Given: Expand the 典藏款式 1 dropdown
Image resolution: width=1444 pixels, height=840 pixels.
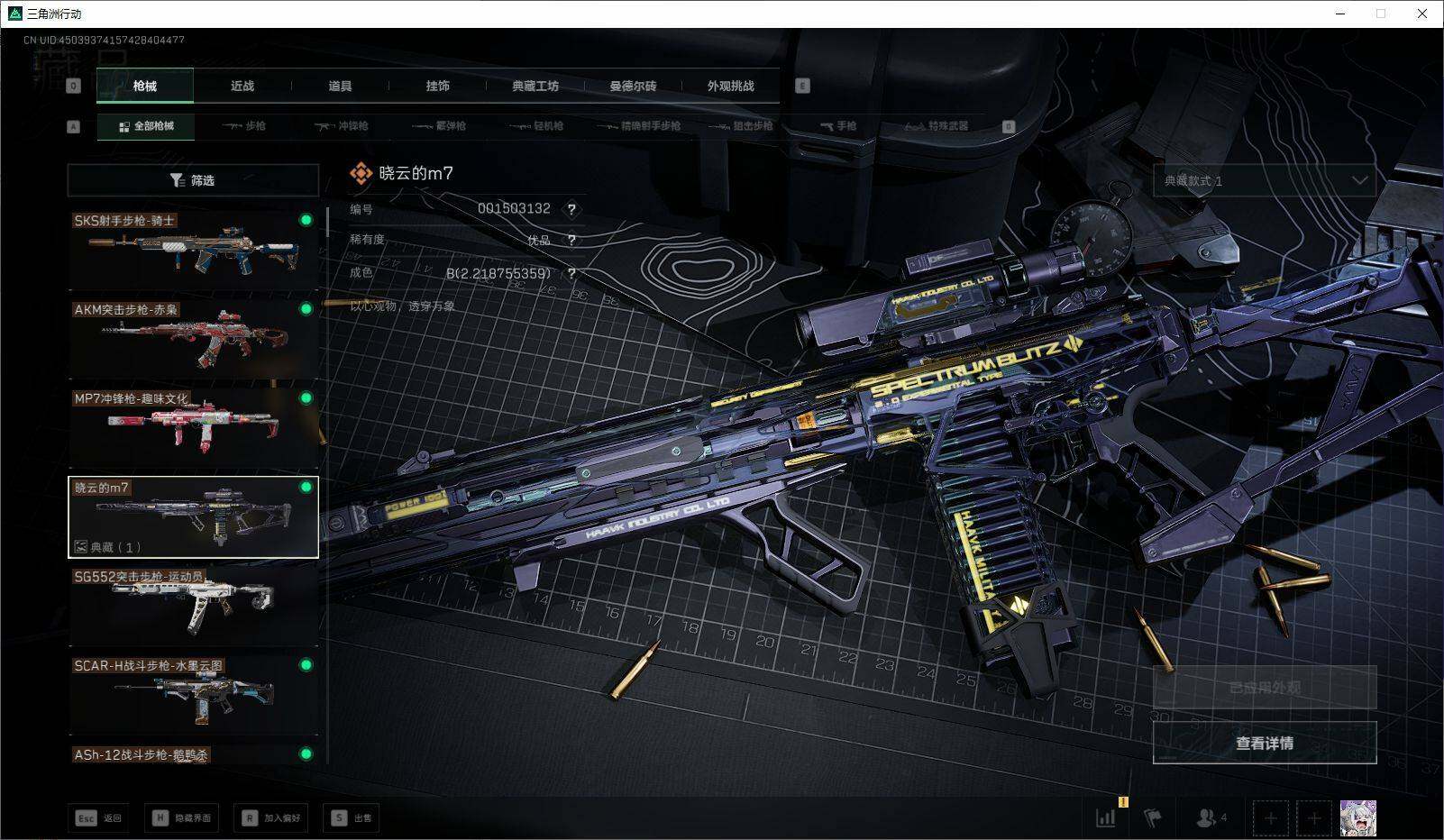Looking at the screenshot, I should [x=1265, y=180].
